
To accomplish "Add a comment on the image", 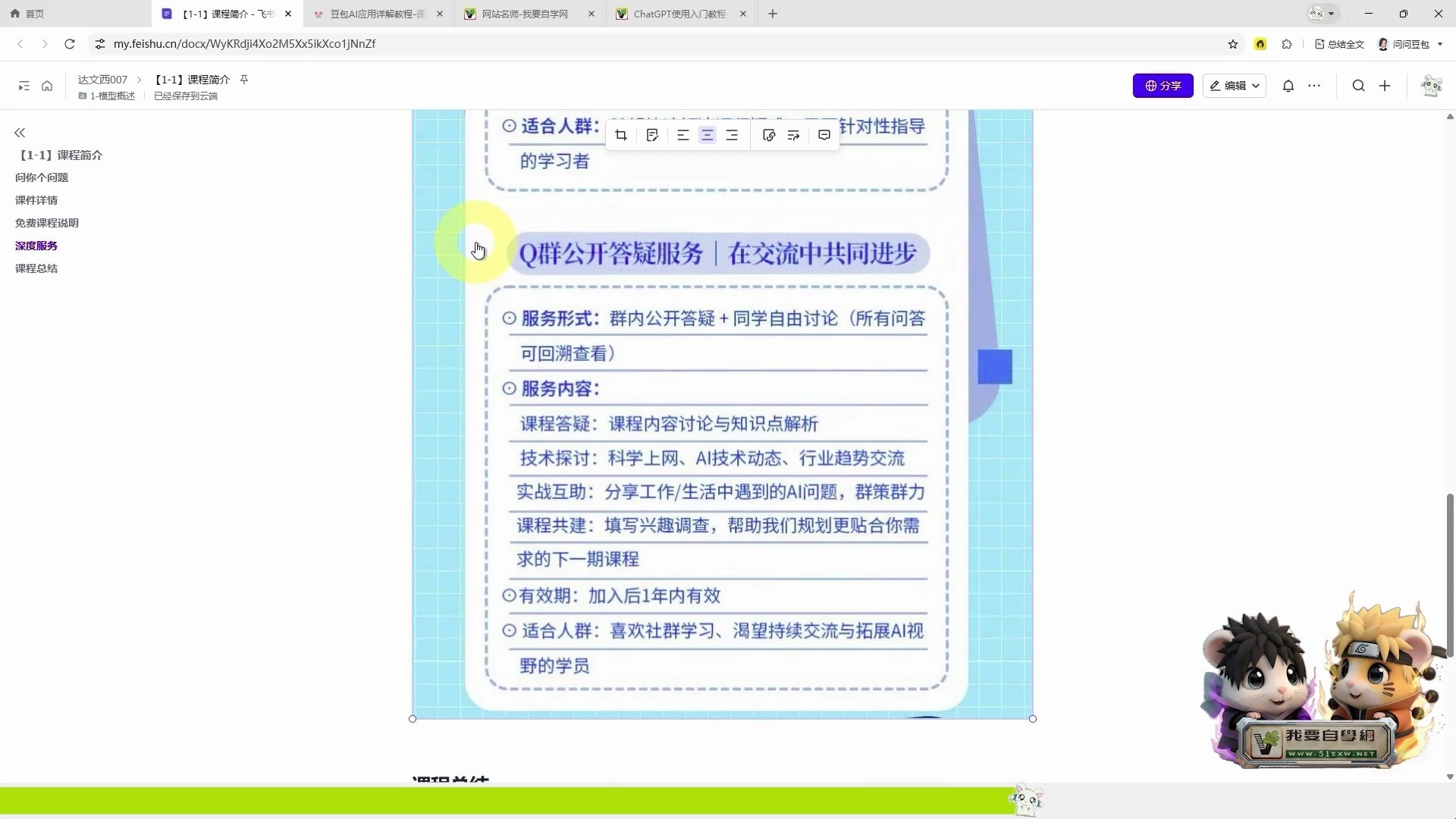I will 824,135.
